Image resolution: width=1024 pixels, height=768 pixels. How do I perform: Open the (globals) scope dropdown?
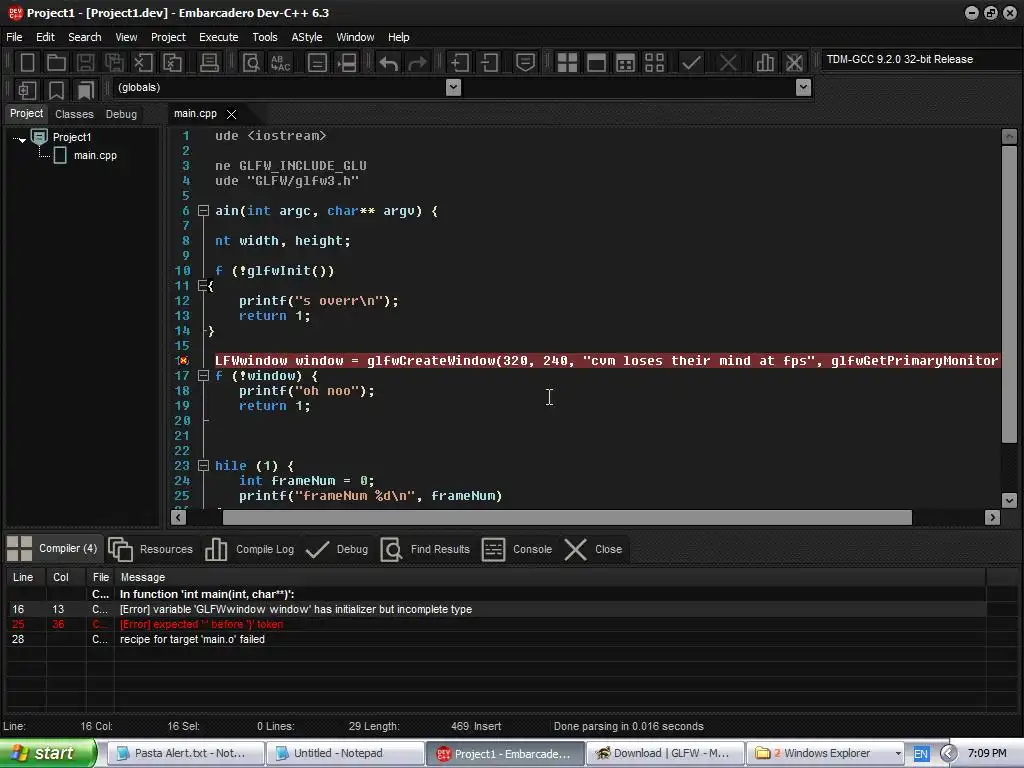point(453,88)
